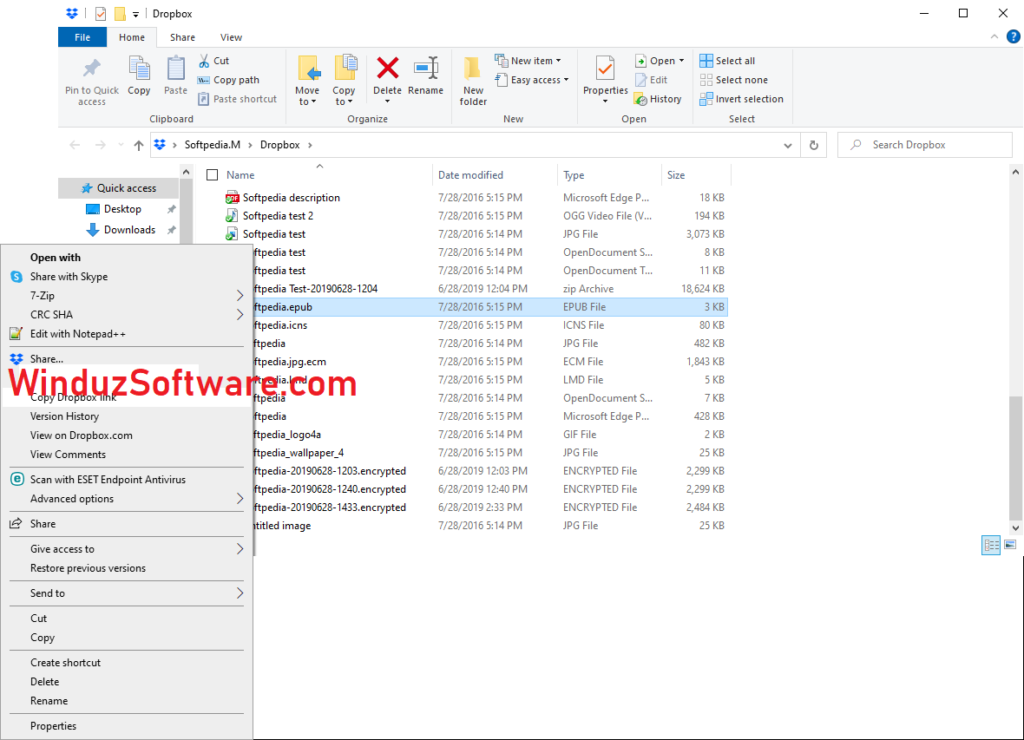The image size is (1024, 740).
Task: Switch to large icons view
Action: tap(1010, 545)
